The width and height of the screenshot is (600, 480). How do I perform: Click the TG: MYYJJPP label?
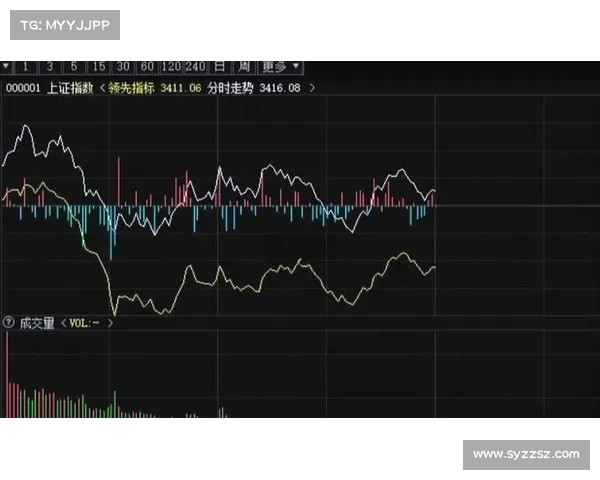(65, 25)
